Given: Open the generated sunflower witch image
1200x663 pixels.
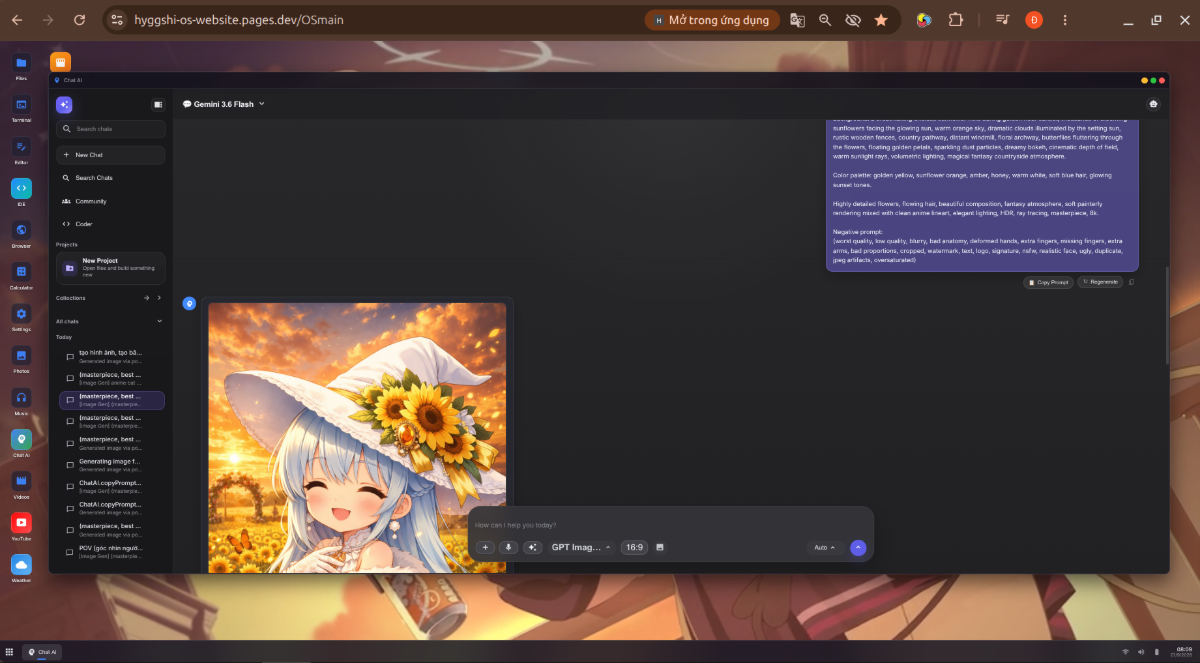Looking at the screenshot, I should pos(357,438).
